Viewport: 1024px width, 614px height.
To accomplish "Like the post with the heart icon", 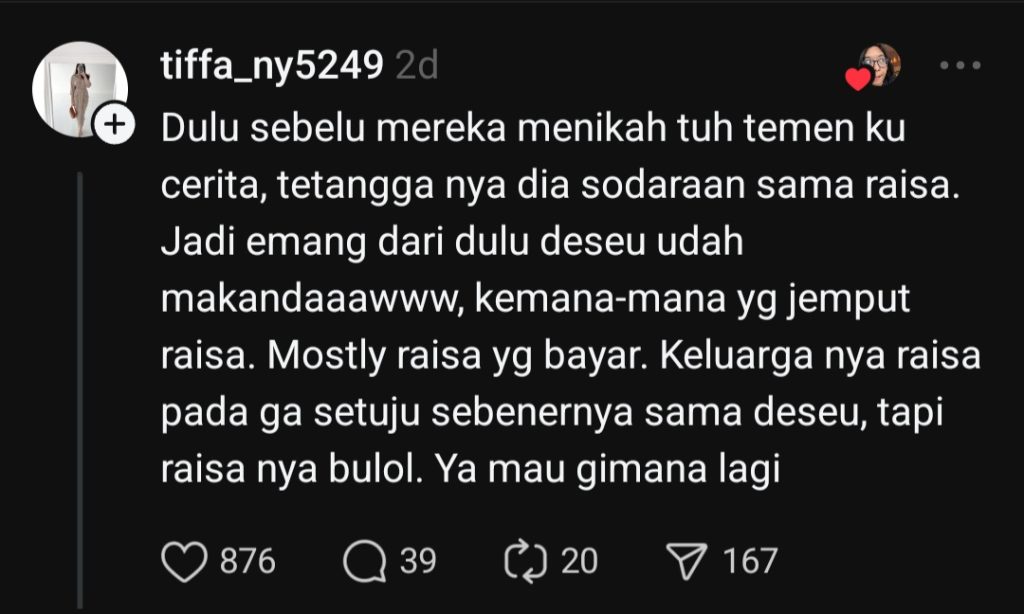I will pos(184,562).
